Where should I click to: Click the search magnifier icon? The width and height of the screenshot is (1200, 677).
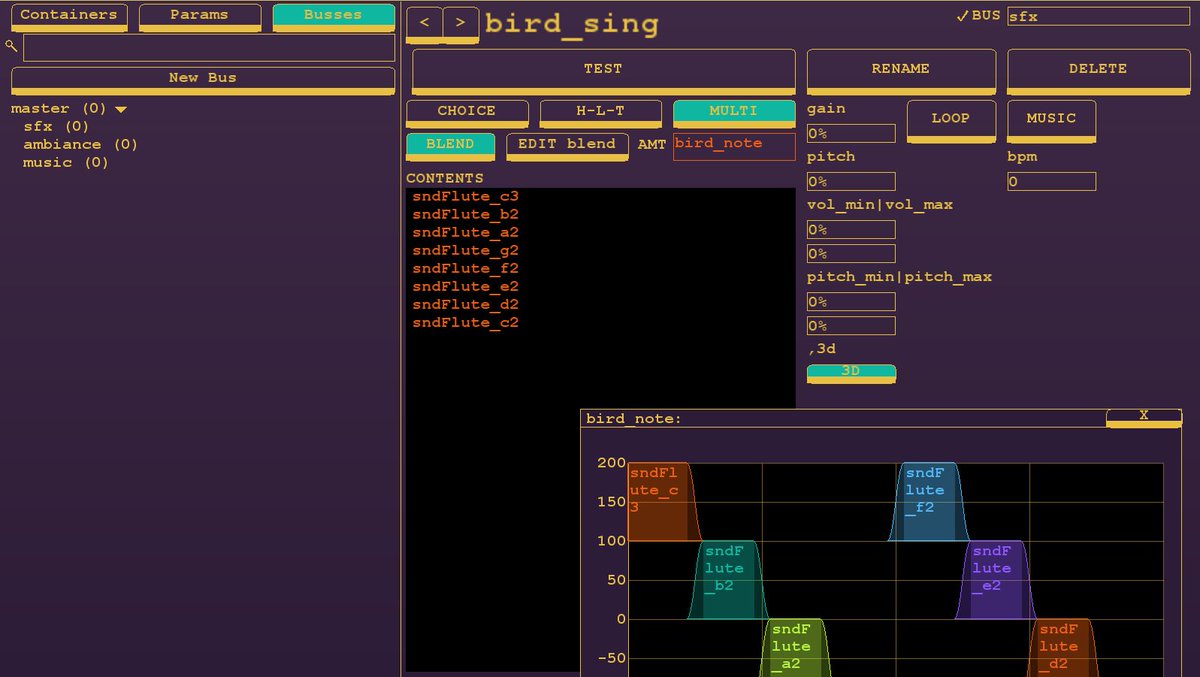[x=11, y=46]
